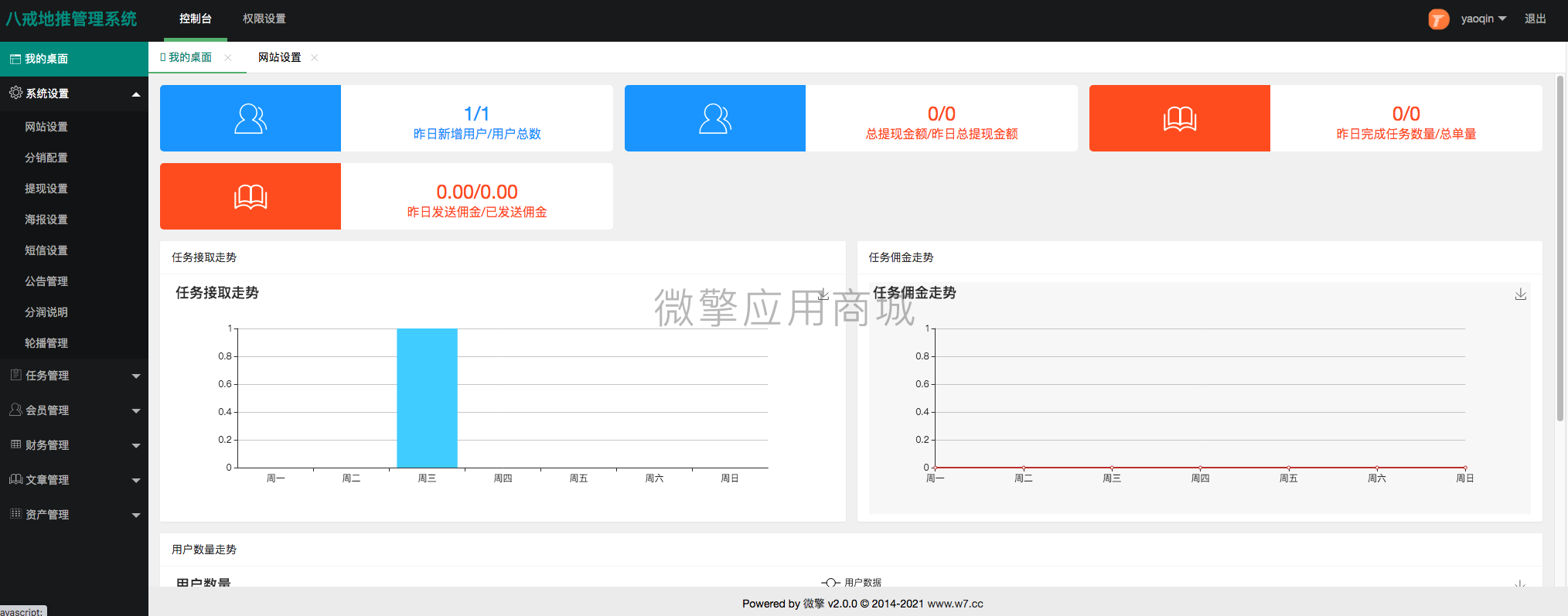
Task: Click the 系统设置 gear icon
Action: coord(15,93)
